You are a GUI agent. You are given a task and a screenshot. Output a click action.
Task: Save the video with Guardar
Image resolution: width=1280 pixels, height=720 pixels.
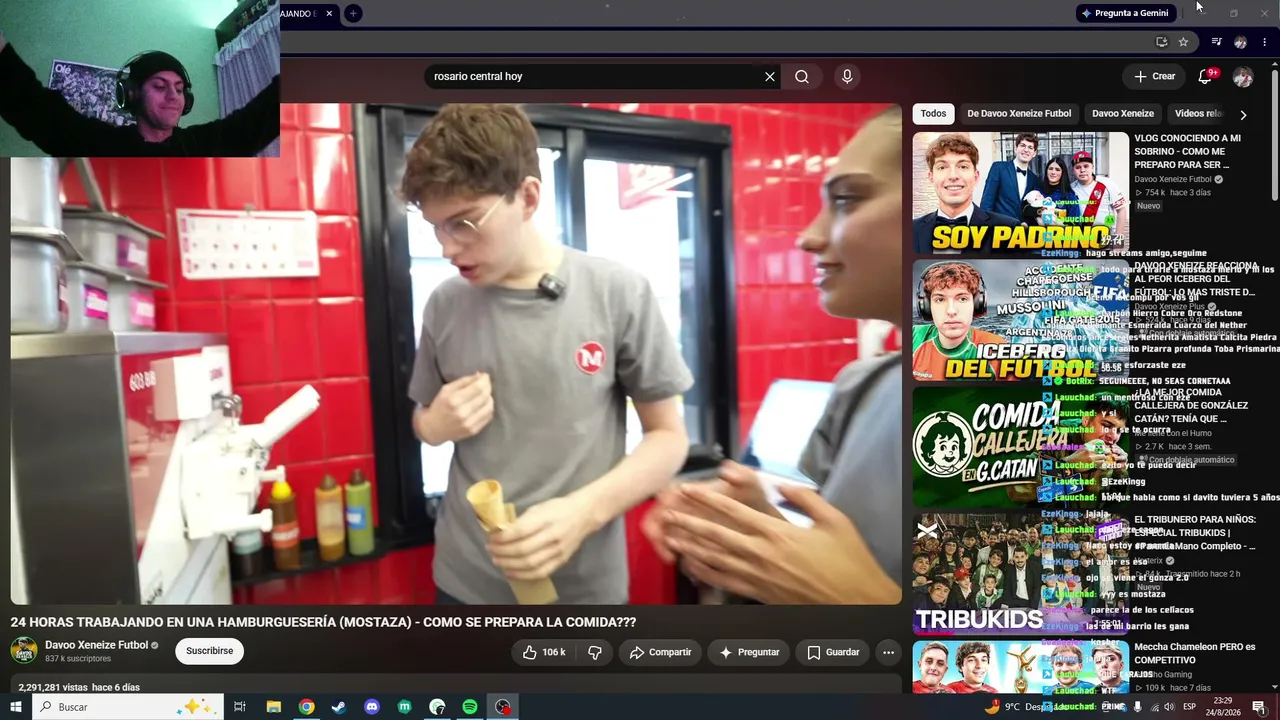pos(832,652)
